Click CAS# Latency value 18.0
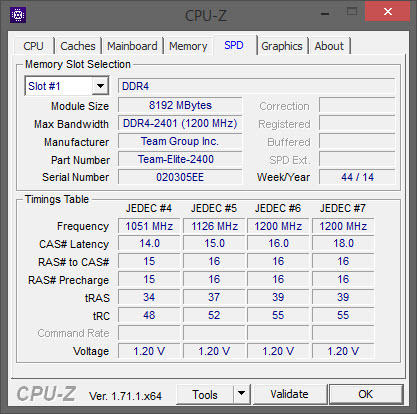417x414 pixels. [343, 243]
